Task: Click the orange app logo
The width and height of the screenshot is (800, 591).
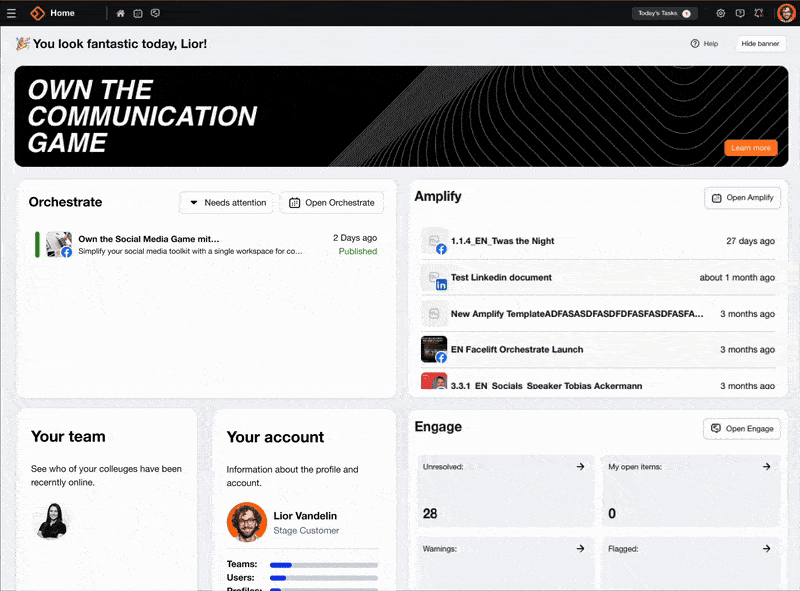Action: tap(37, 13)
